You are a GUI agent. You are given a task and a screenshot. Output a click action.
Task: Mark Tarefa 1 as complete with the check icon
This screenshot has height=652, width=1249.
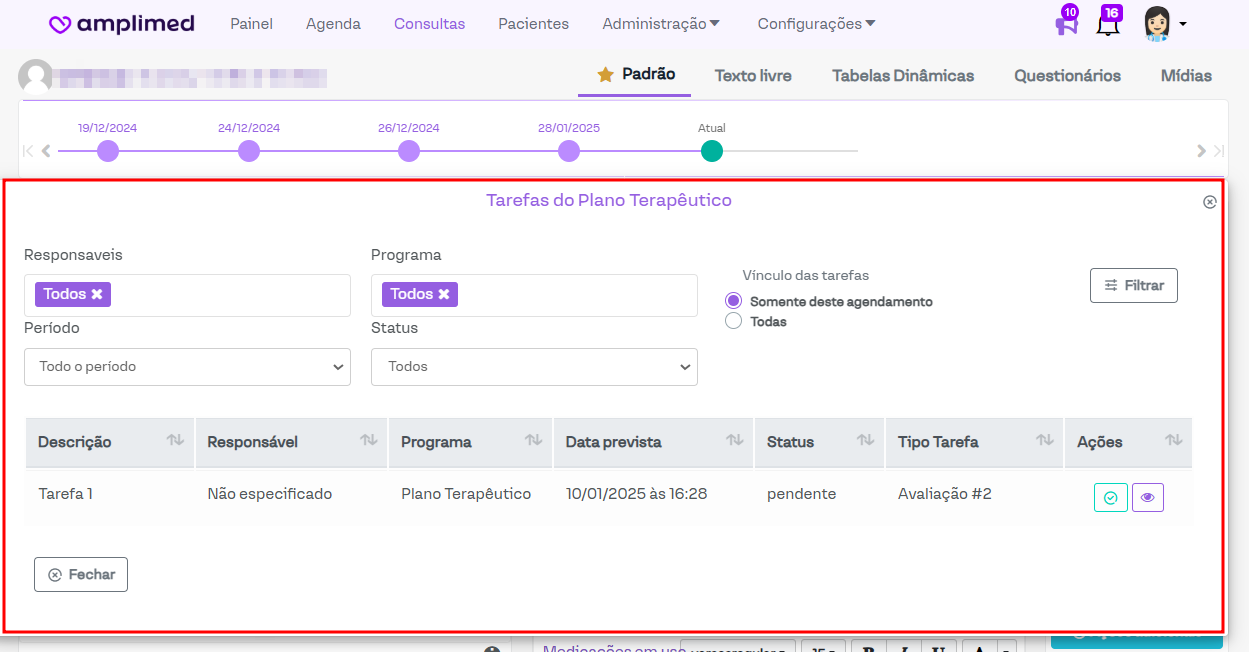(x=1110, y=497)
